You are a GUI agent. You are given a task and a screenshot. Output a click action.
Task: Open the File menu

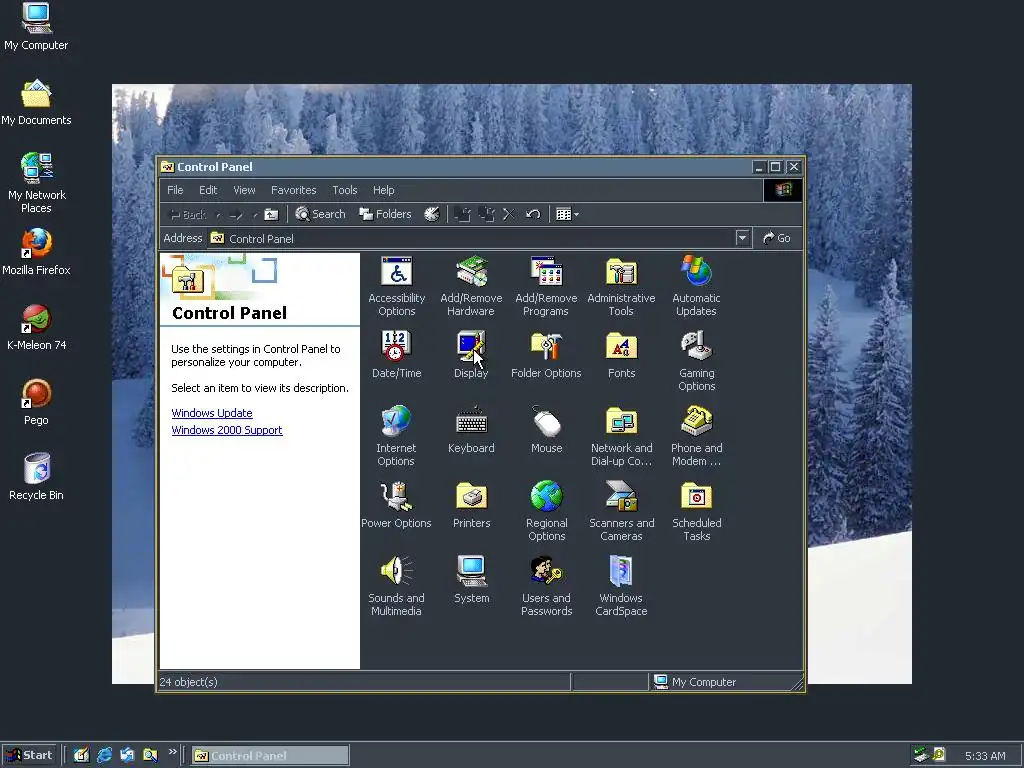pos(175,190)
